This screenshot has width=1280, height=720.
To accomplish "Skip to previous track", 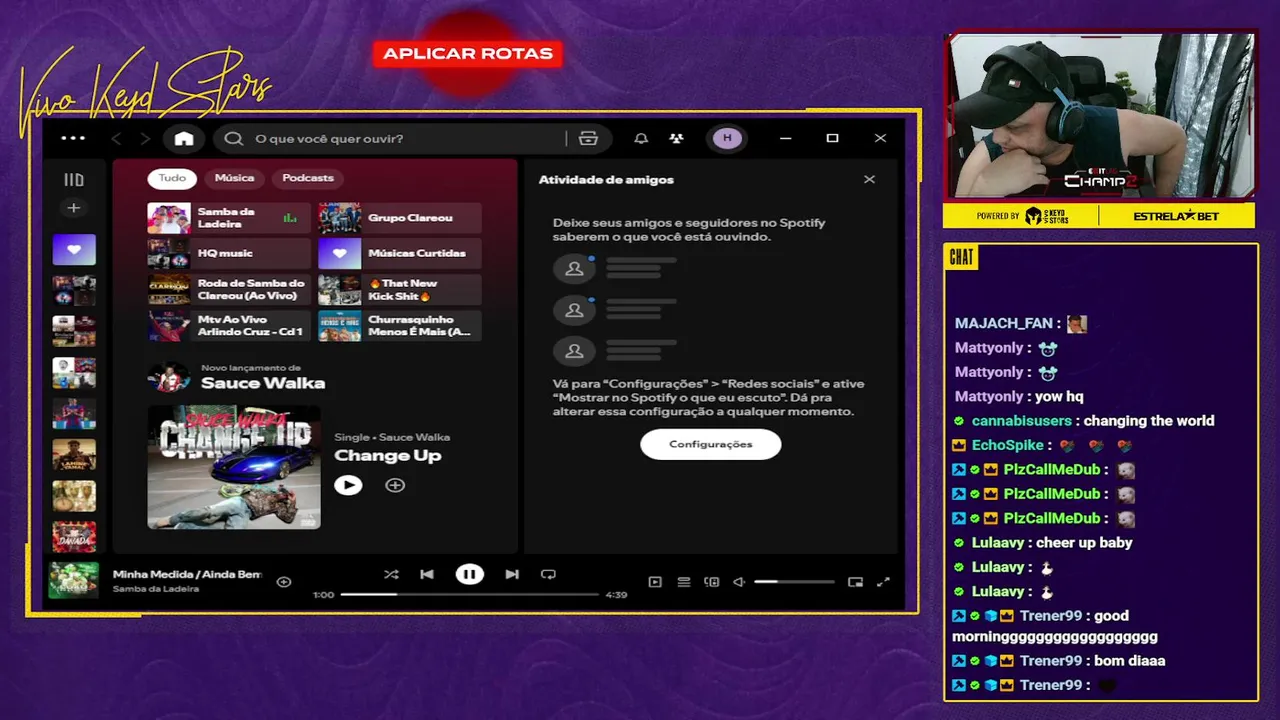I will coord(427,574).
